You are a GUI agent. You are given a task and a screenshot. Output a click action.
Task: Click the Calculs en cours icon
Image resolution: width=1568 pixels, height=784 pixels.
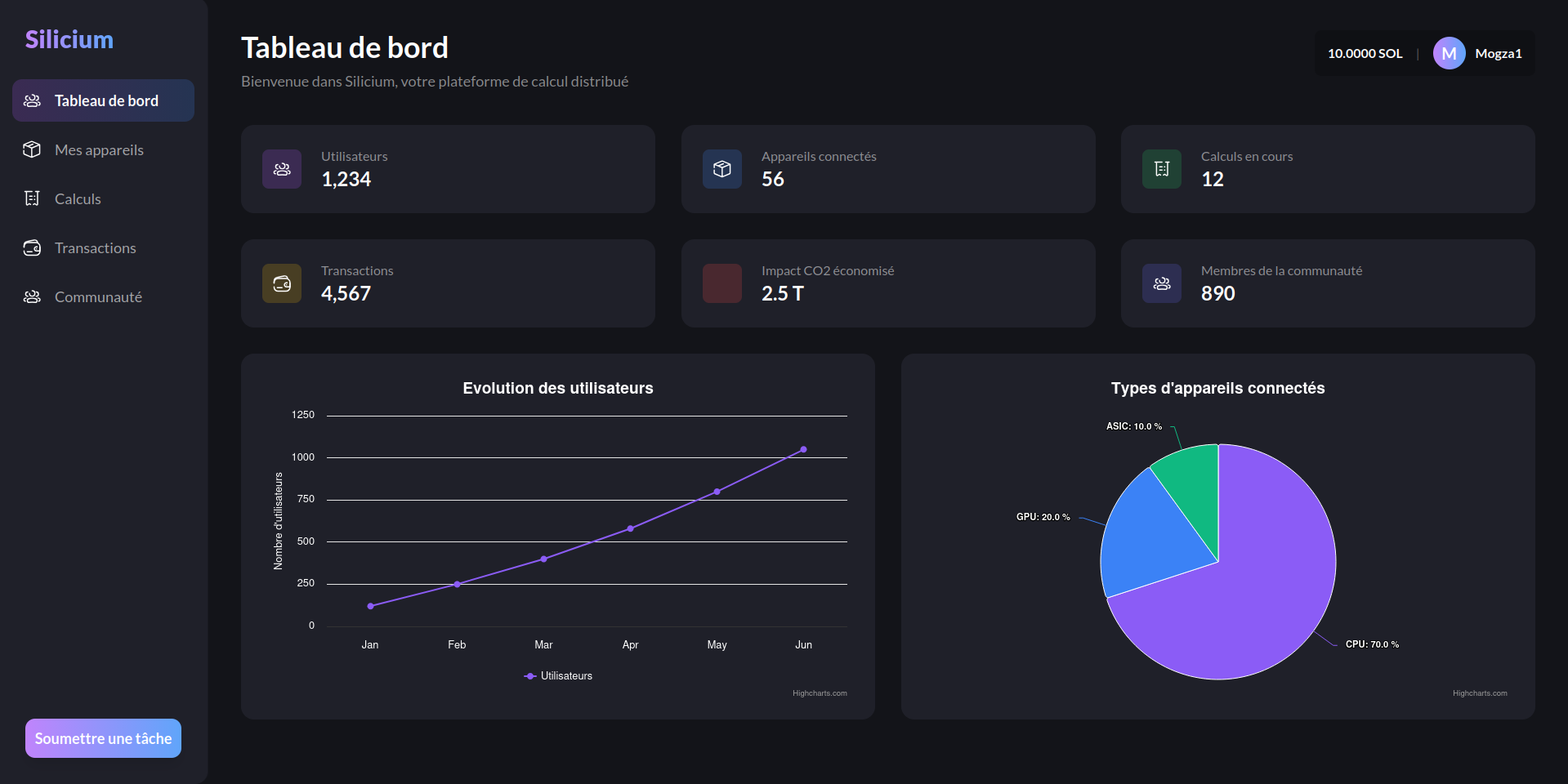1162,169
